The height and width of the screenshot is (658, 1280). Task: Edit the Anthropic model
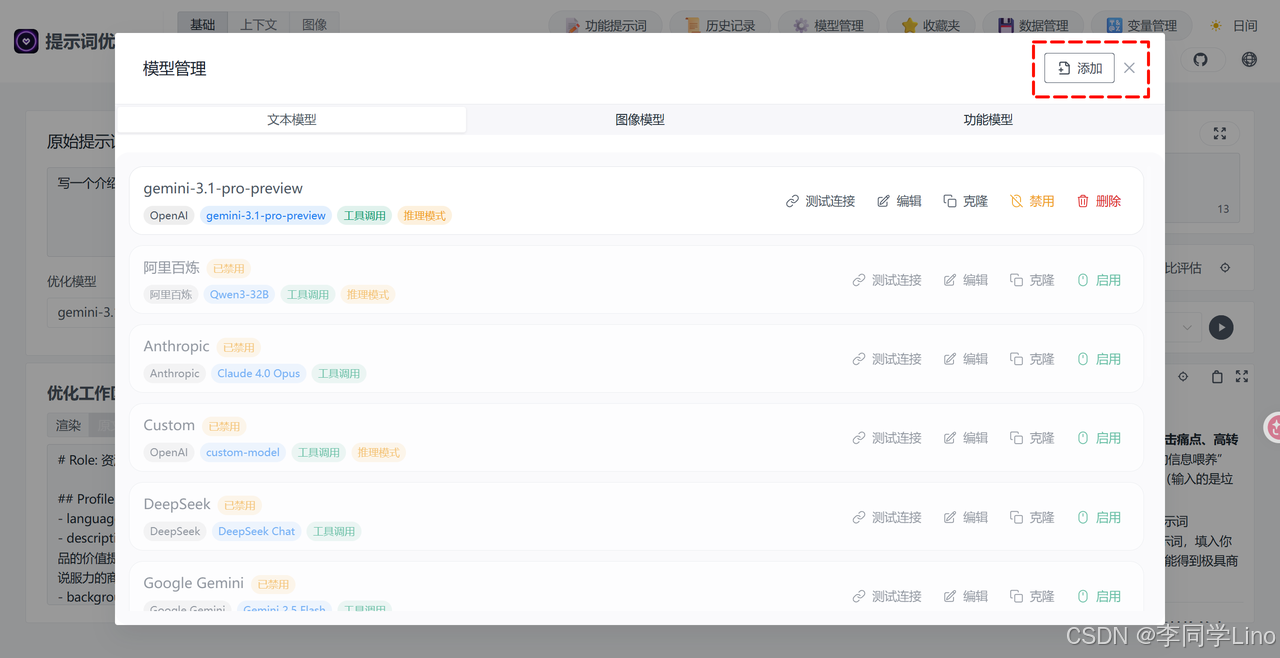[965, 359]
